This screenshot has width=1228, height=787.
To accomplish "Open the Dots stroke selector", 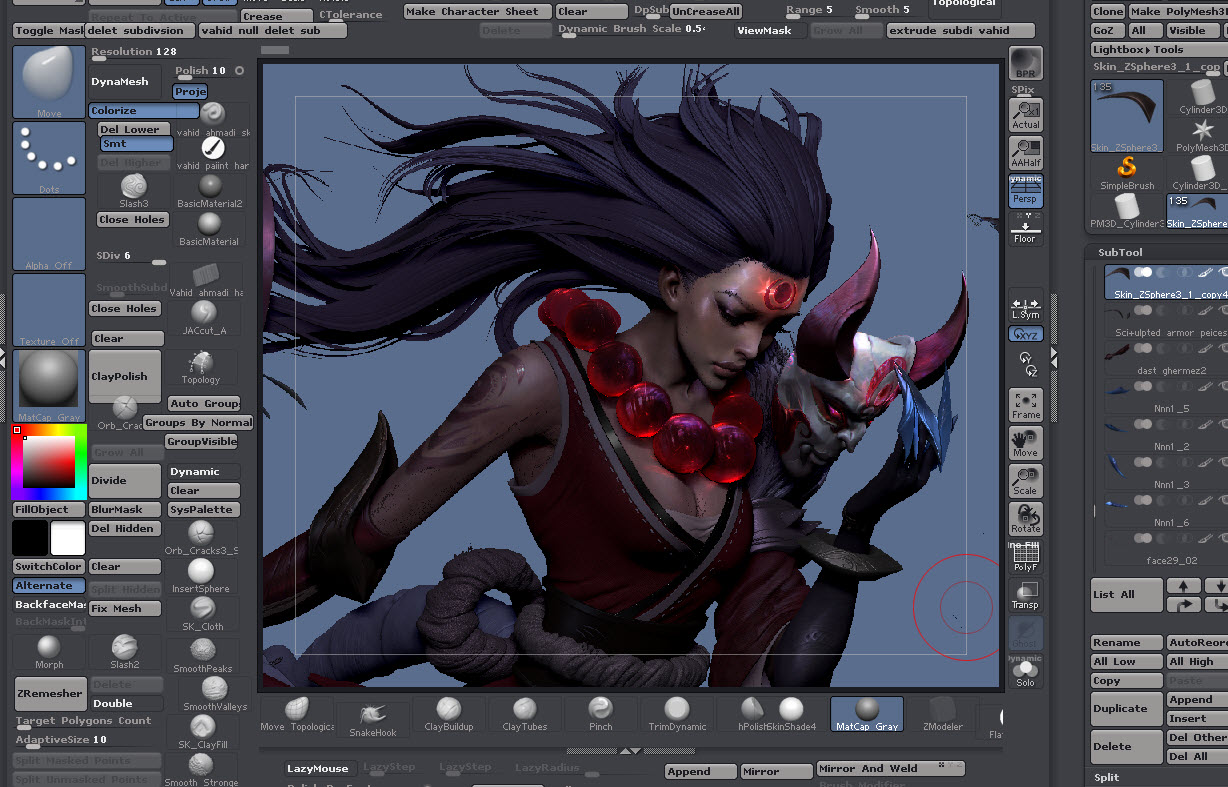I will pyautogui.click(x=49, y=158).
